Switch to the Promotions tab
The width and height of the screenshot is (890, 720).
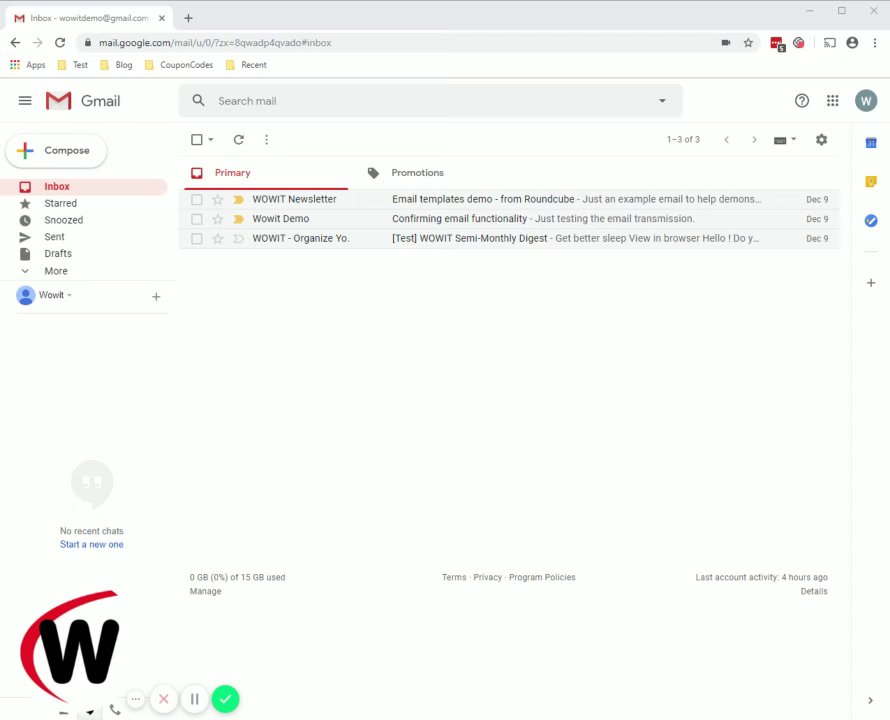click(x=417, y=173)
